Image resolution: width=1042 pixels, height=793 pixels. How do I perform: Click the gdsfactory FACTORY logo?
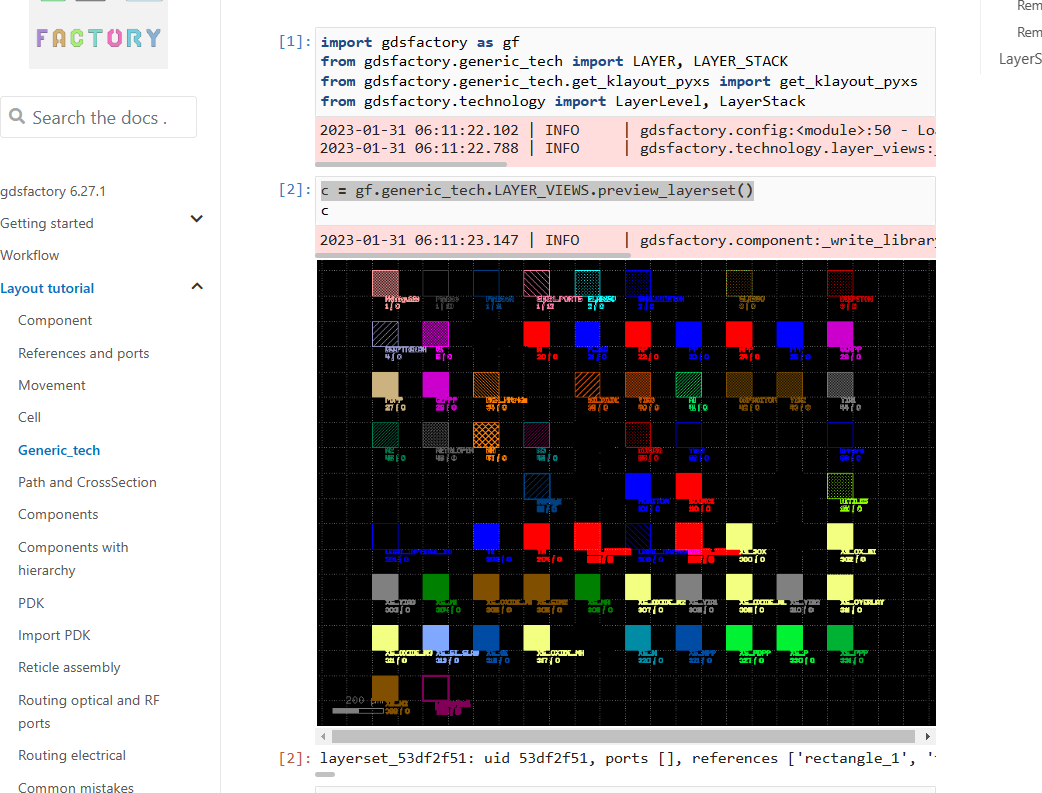98,37
